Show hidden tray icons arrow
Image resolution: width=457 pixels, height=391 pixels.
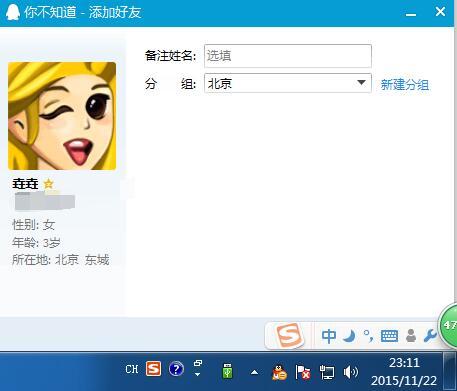(254, 372)
